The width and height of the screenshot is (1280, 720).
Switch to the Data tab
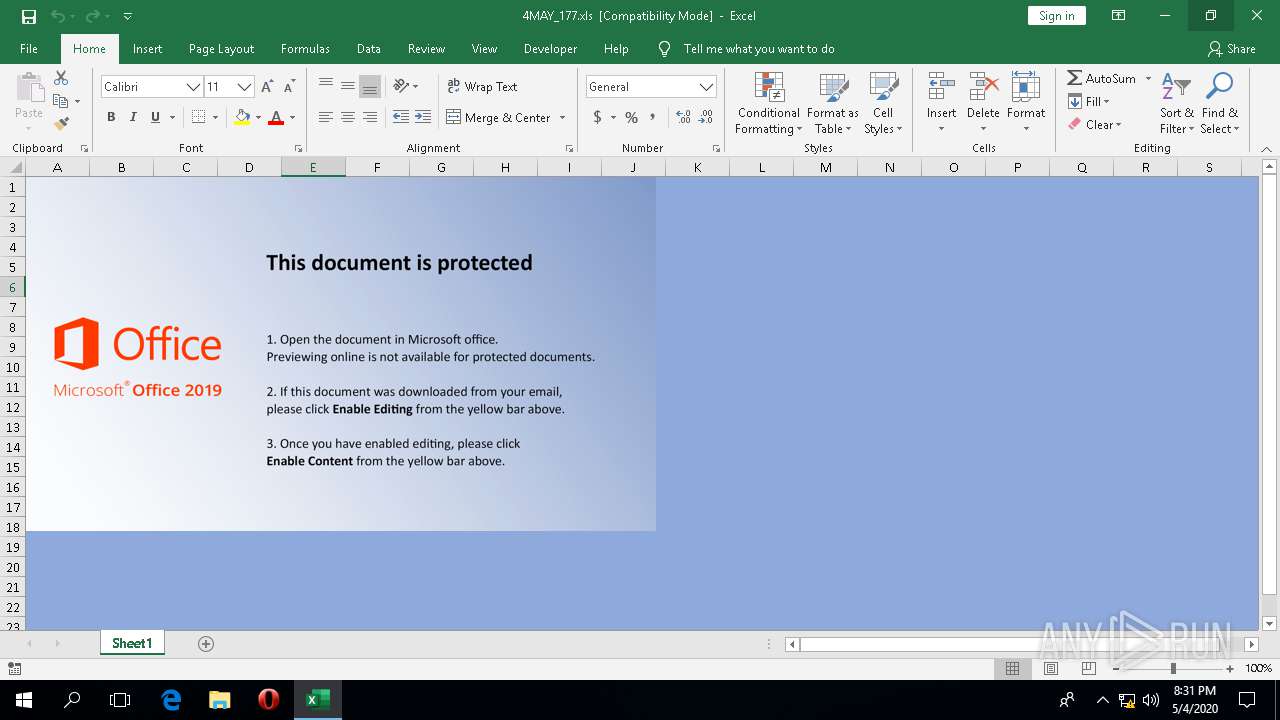tap(369, 48)
